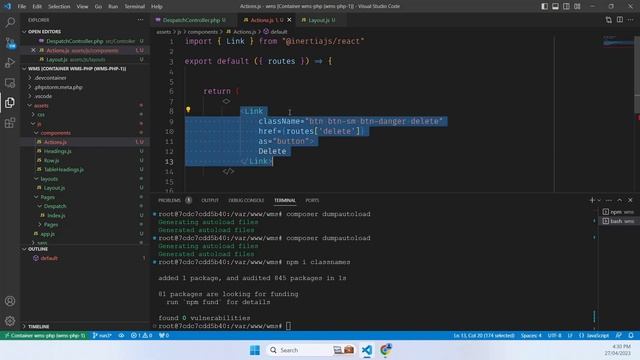Viewport: 640px width, 360px height.
Task: Open Remote Explorer view in activity bar
Action: (10, 83)
